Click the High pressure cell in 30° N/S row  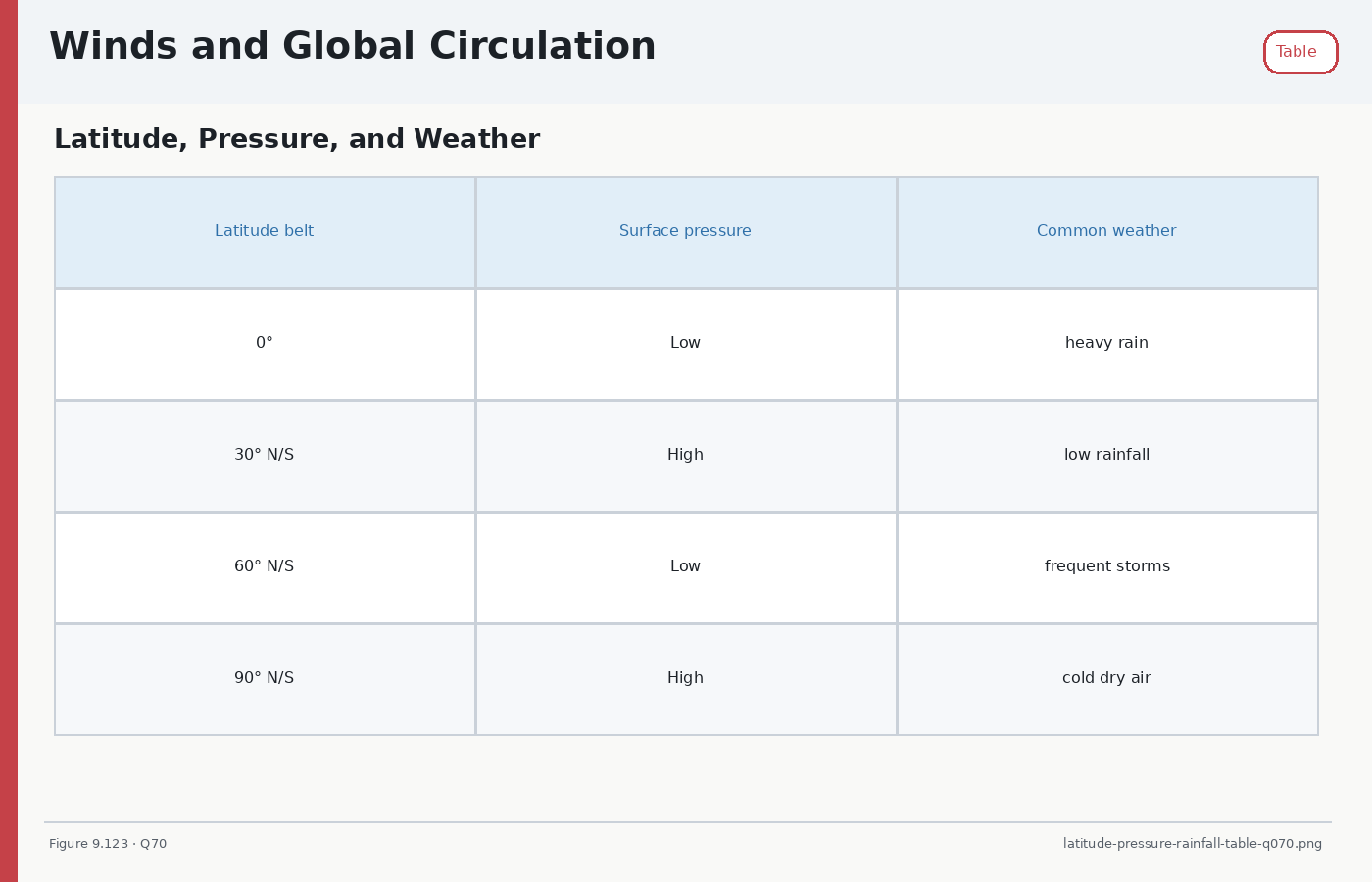click(x=686, y=456)
